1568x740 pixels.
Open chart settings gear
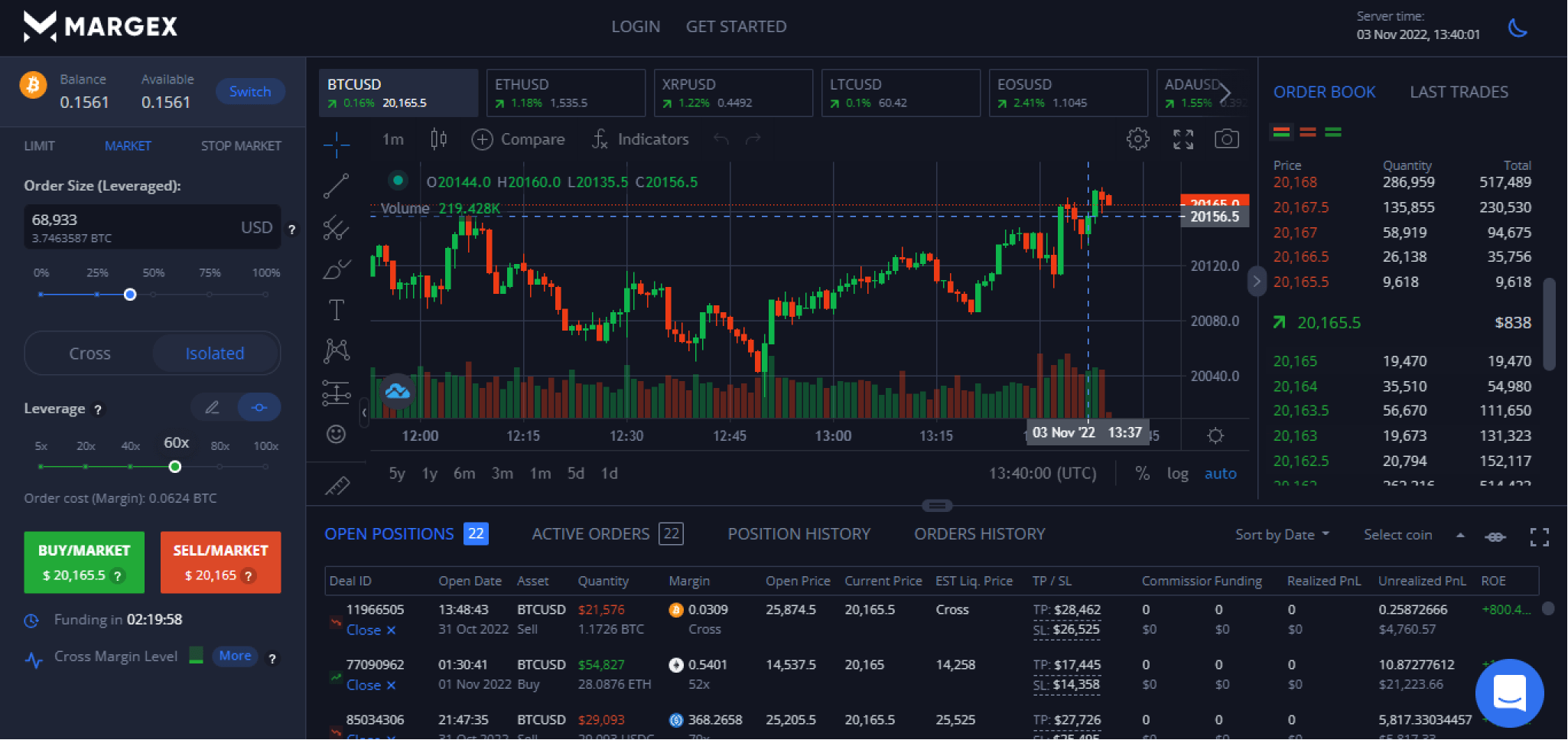coord(1138,139)
